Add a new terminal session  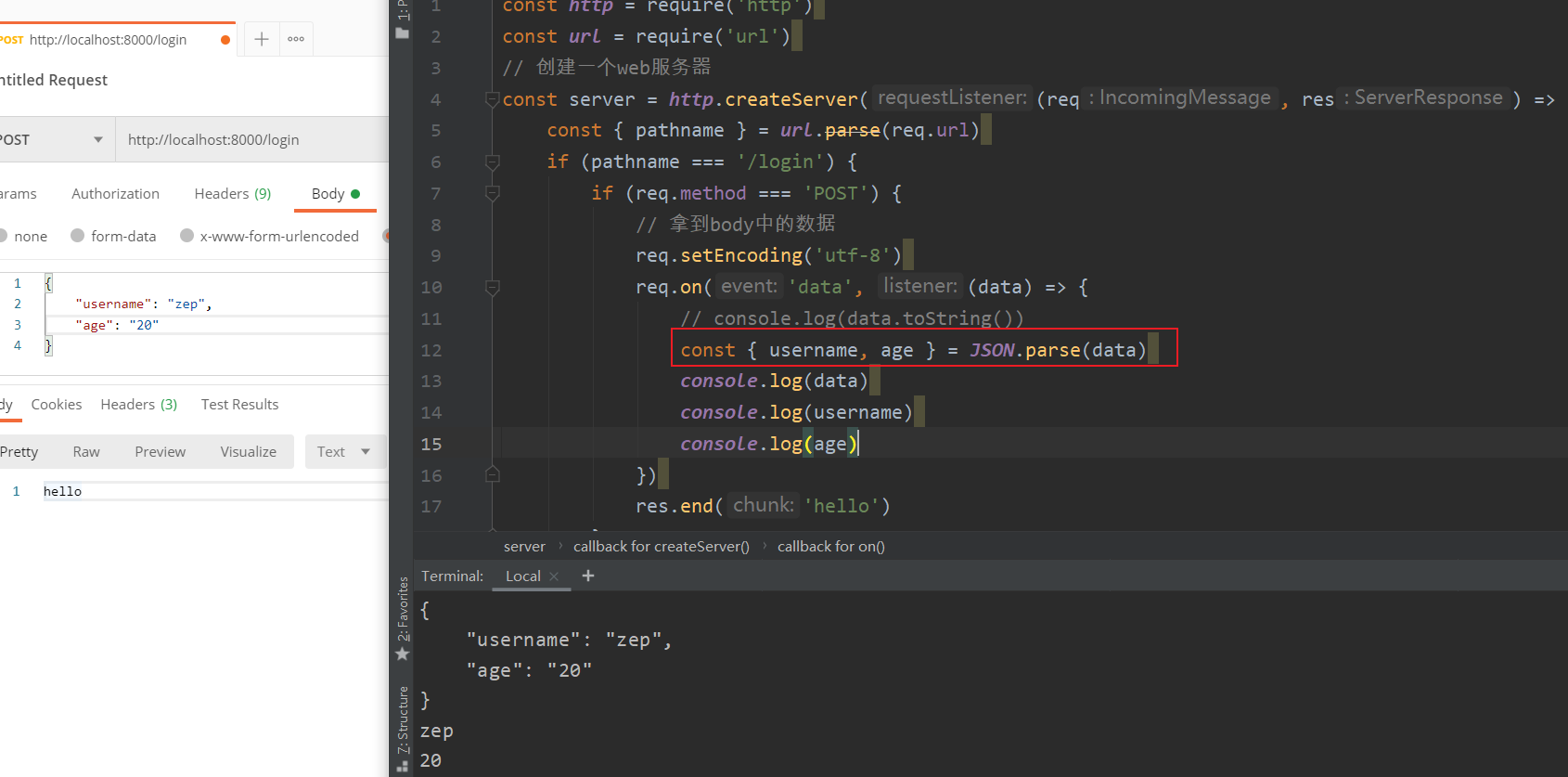[587, 576]
